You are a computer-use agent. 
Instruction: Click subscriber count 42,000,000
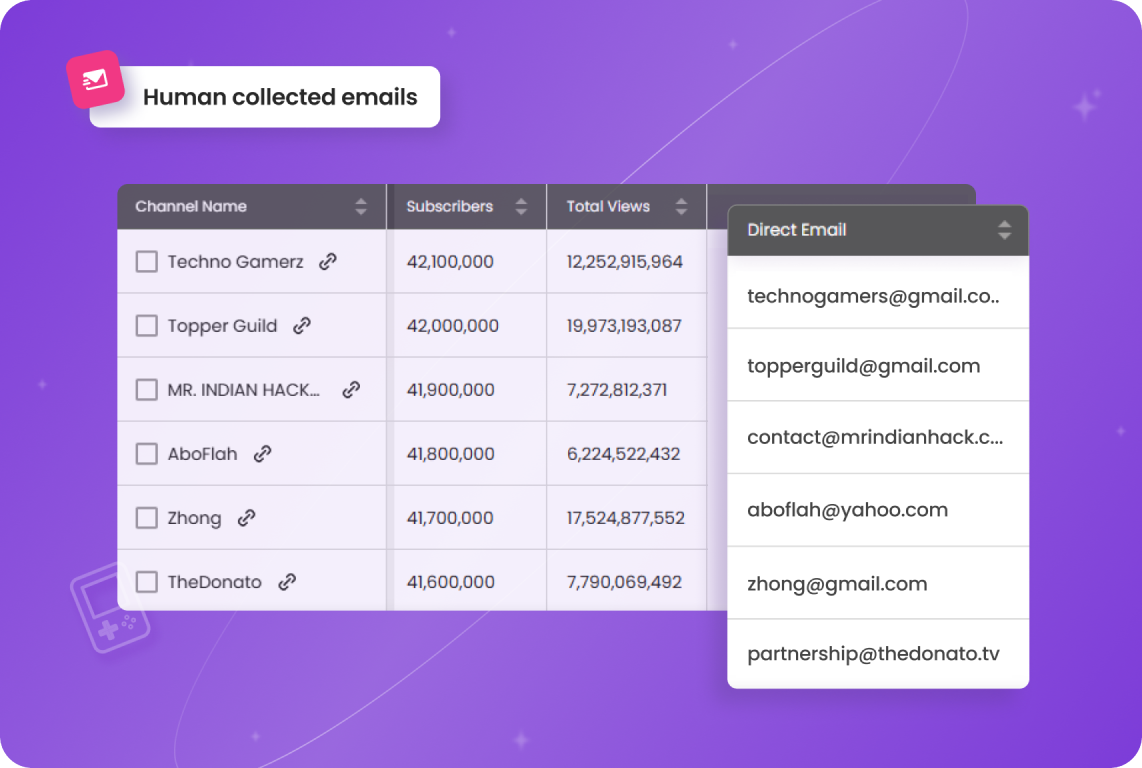click(452, 326)
